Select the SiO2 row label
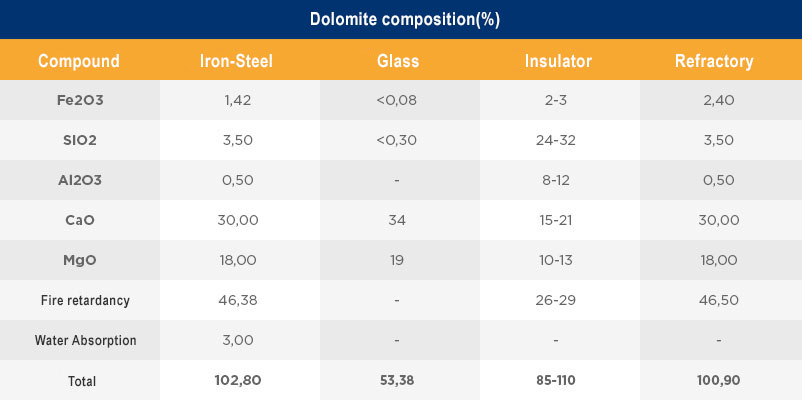The height and width of the screenshot is (400, 802). tap(79, 140)
